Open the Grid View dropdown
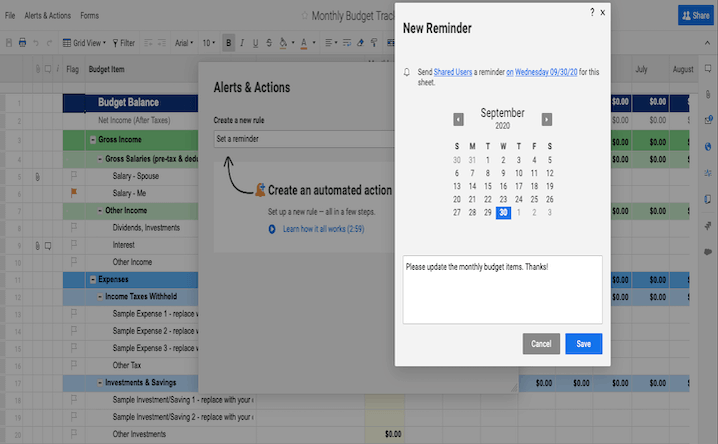The height and width of the screenshot is (444, 718). pyautogui.click(x=84, y=43)
